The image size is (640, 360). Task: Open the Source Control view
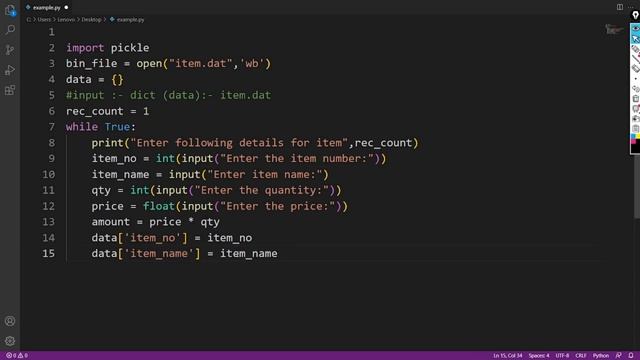tap(10, 50)
